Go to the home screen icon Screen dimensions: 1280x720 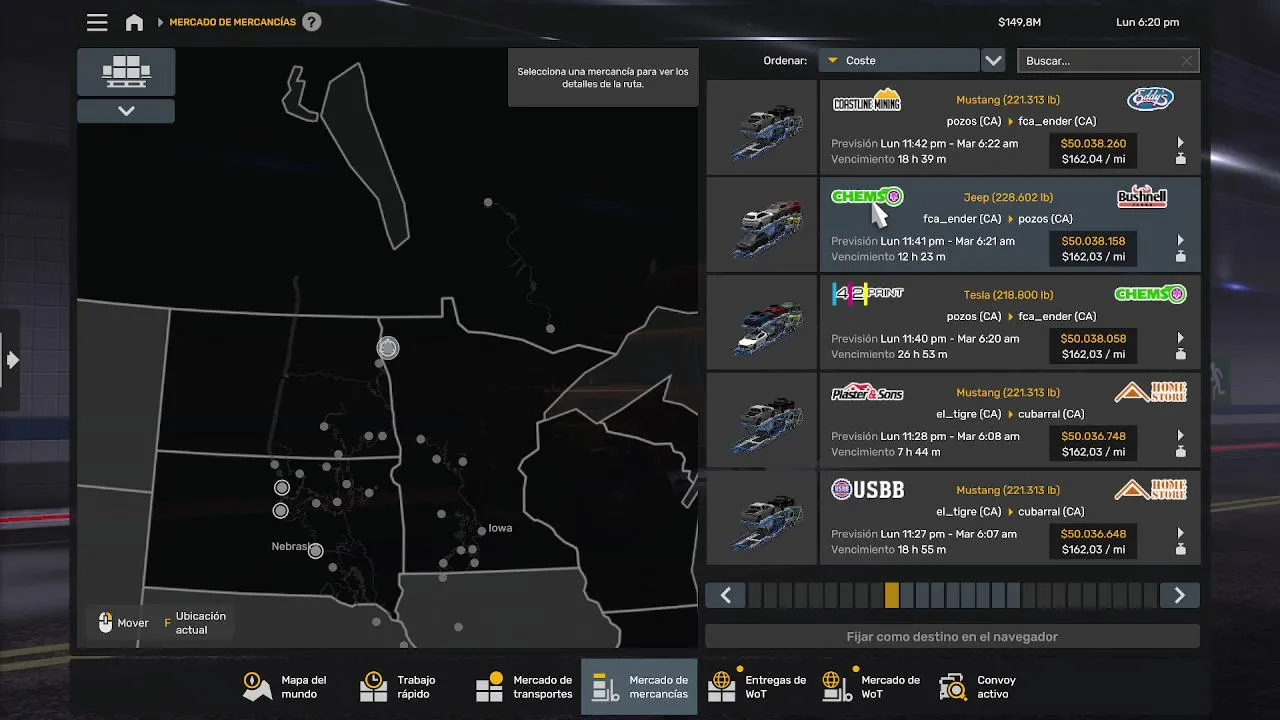click(134, 22)
